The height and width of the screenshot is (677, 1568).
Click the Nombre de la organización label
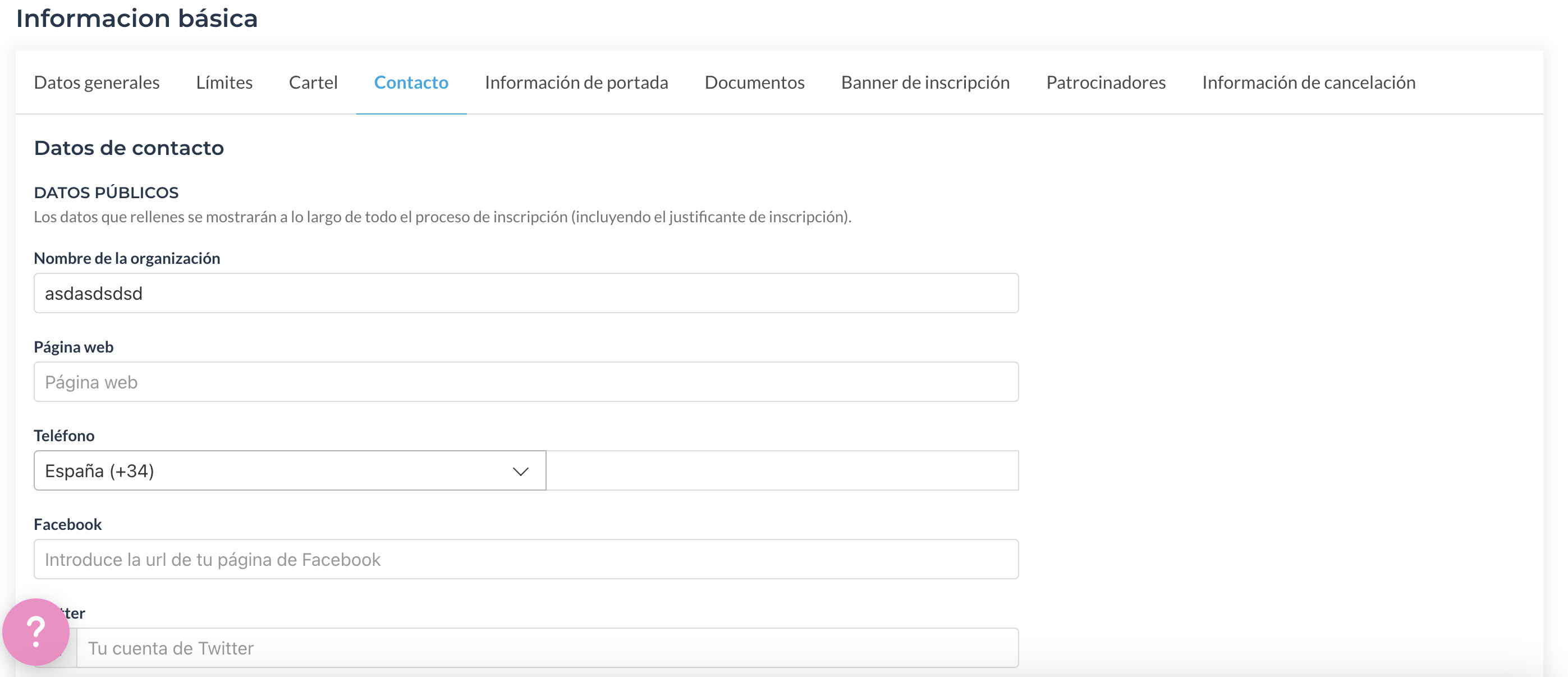pos(127,258)
